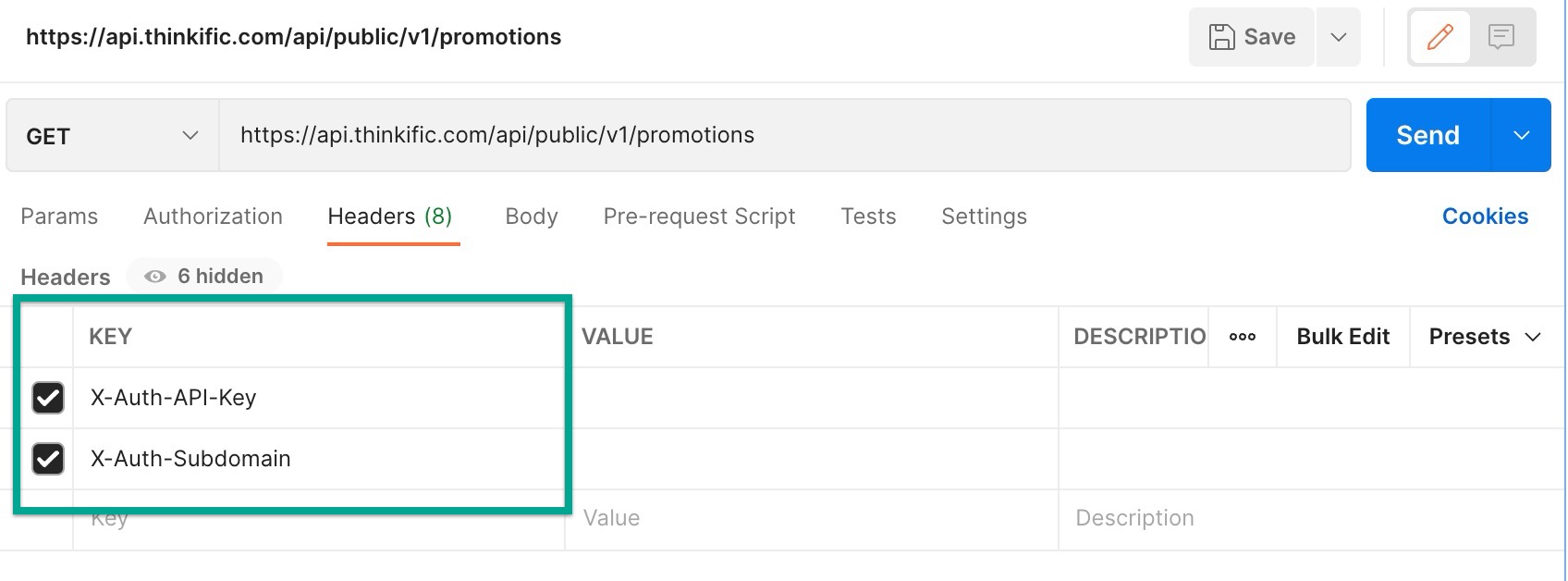Open the Cookies link

[x=1485, y=216]
